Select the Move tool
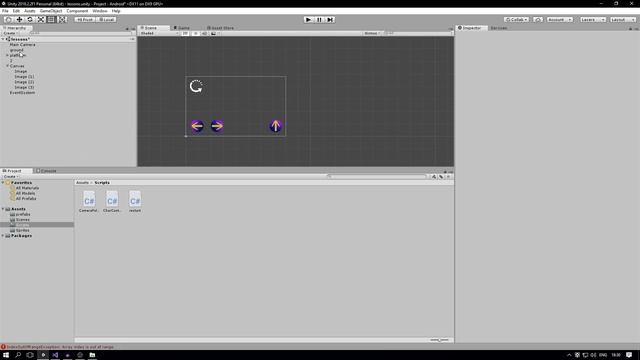Image resolution: width=640 pixels, height=360 pixels. tap(19, 20)
